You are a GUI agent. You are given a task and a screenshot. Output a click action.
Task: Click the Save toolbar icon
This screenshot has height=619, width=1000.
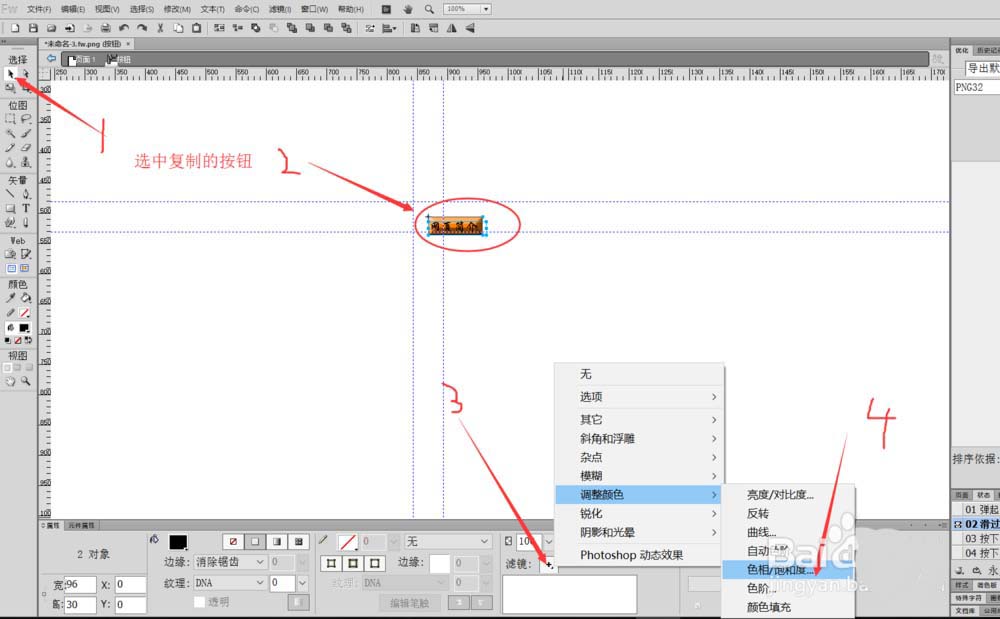pos(33,28)
